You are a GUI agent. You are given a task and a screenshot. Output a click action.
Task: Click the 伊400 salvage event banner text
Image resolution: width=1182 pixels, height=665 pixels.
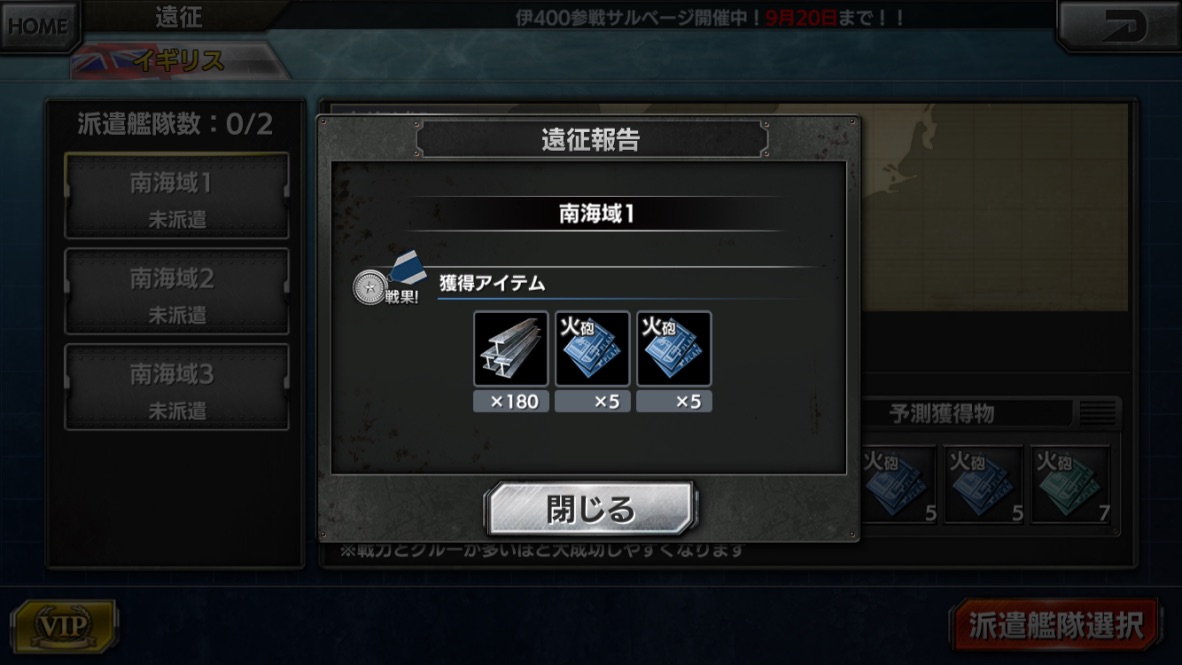[709, 17]
